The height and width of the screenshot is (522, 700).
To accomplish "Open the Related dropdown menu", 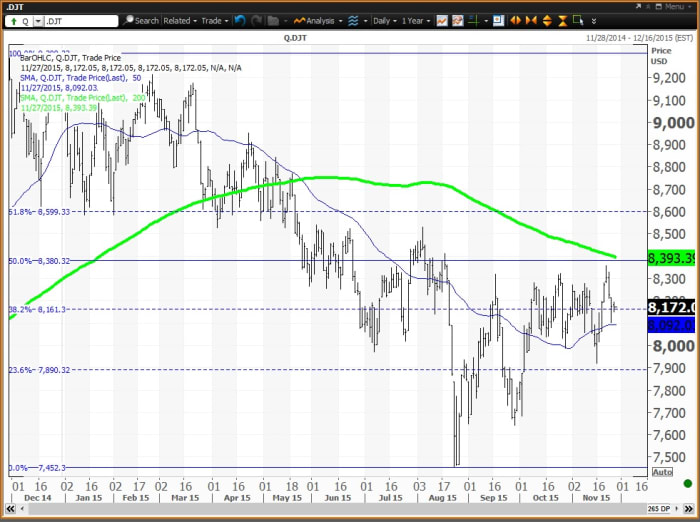I will [180, 20].
